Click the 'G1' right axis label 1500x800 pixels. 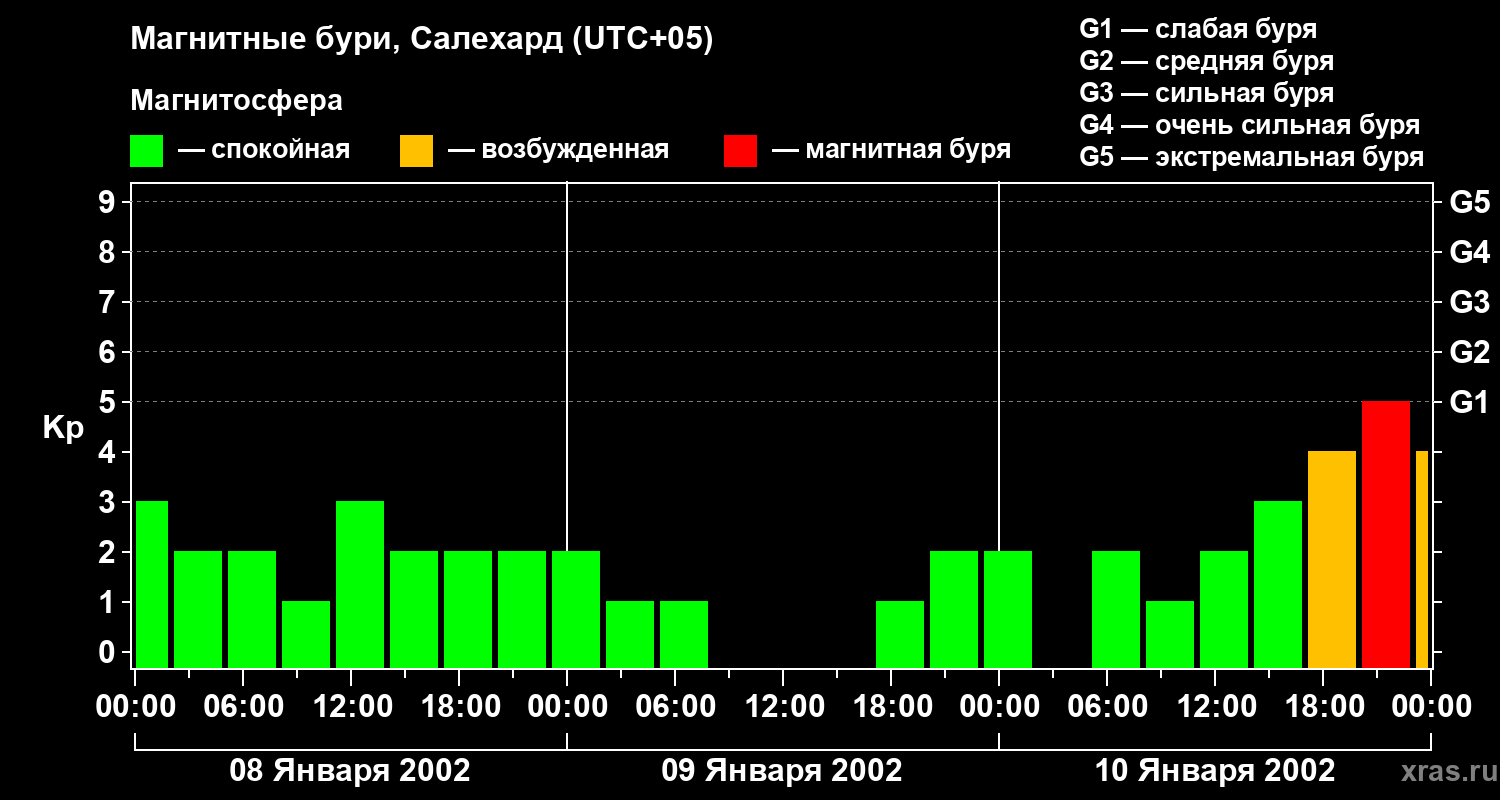(1469, 402)
